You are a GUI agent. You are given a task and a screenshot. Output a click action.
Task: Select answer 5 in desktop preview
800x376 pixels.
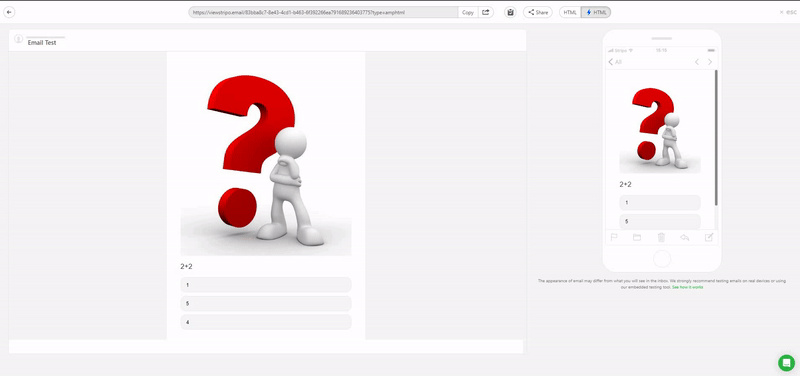(x=266, y=304)
